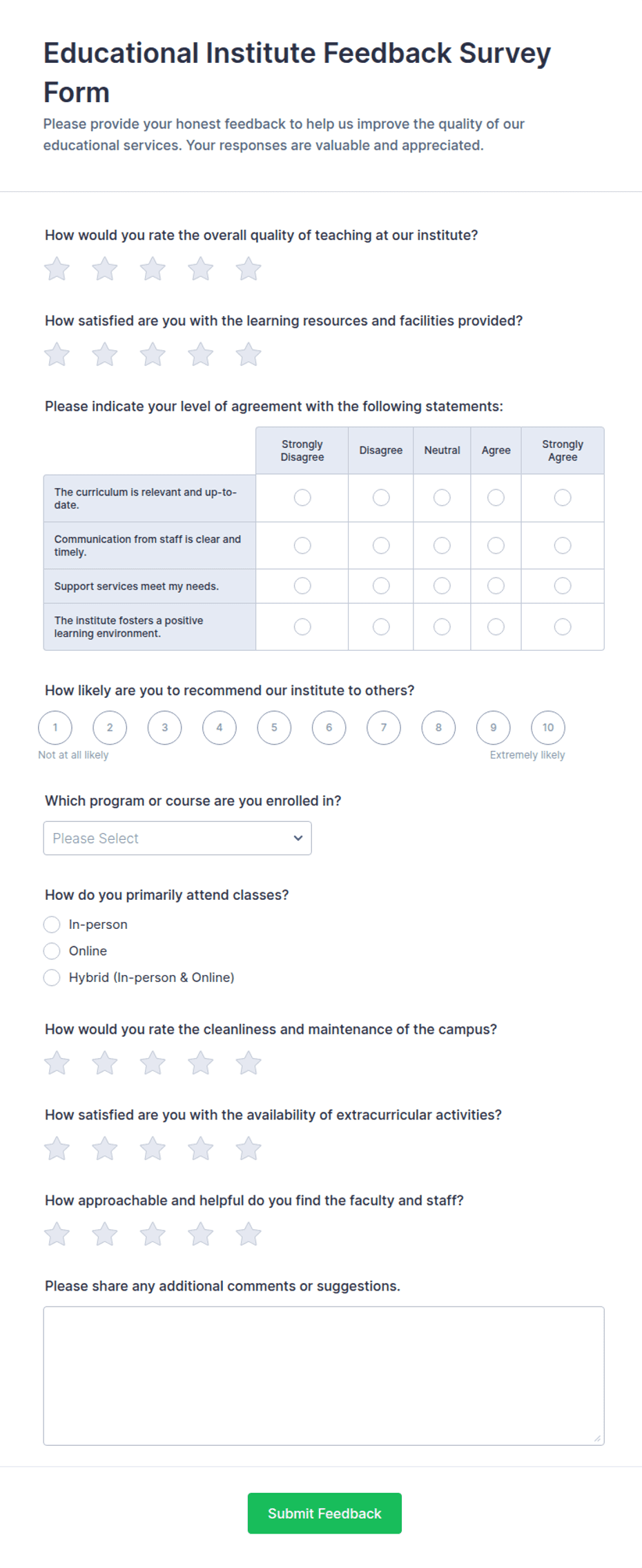Screen dimensions: 642x1568
Task: Pick 7 on the likelihood to recommend scale
Action: coord(384,727)
